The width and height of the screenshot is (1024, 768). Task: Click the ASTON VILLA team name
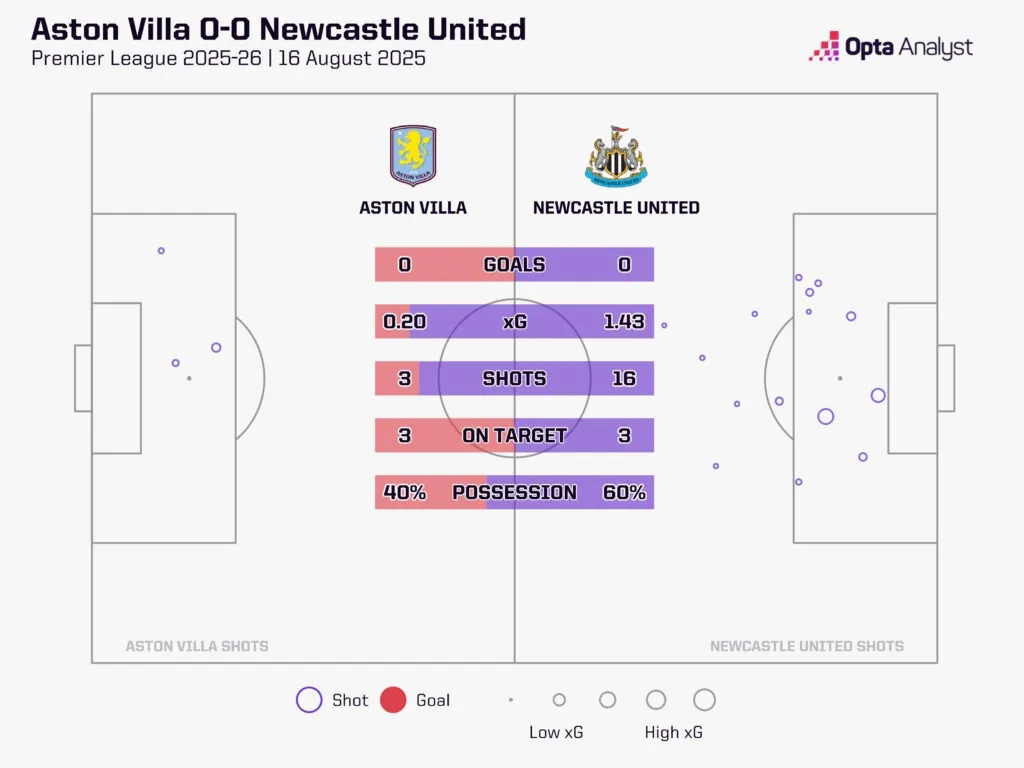pos(413,208)
